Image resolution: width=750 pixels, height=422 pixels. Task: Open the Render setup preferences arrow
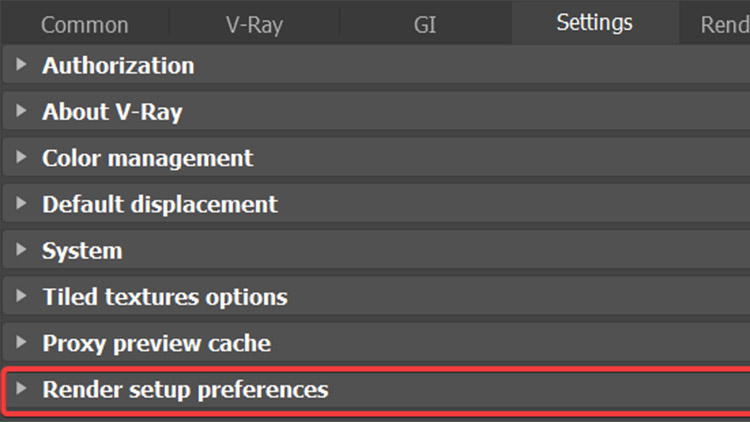click(23, 389)
